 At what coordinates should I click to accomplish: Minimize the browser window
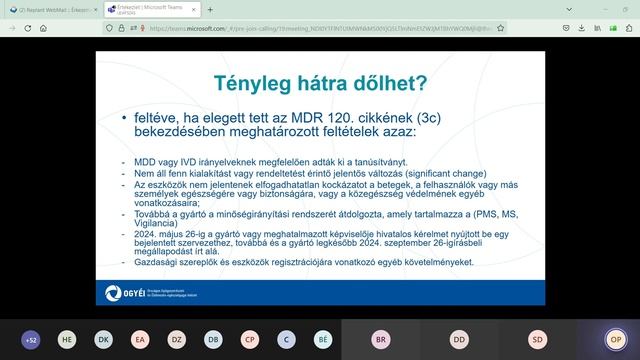[605, 9]
